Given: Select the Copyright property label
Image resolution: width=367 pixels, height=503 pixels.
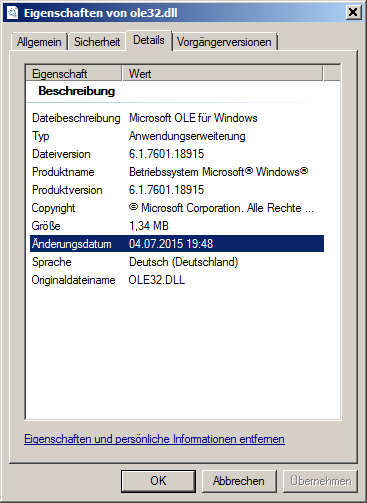Looking at the screenshot, I should click(x=53, y=208).
